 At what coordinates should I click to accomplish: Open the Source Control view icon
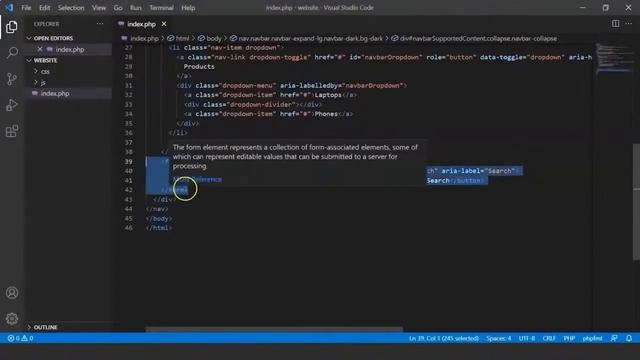pyautogui.click(x=12, y=79)
